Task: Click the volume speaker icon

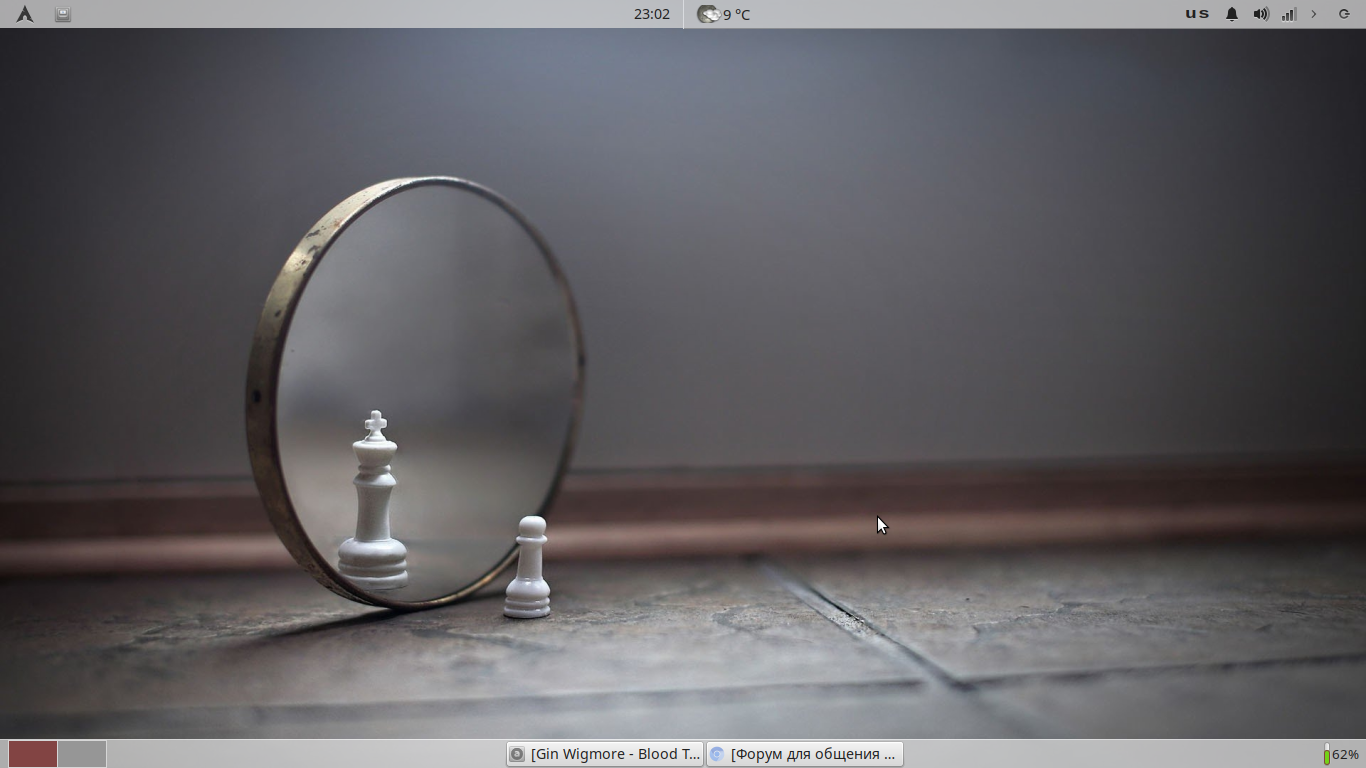Action: (1261, 14)
